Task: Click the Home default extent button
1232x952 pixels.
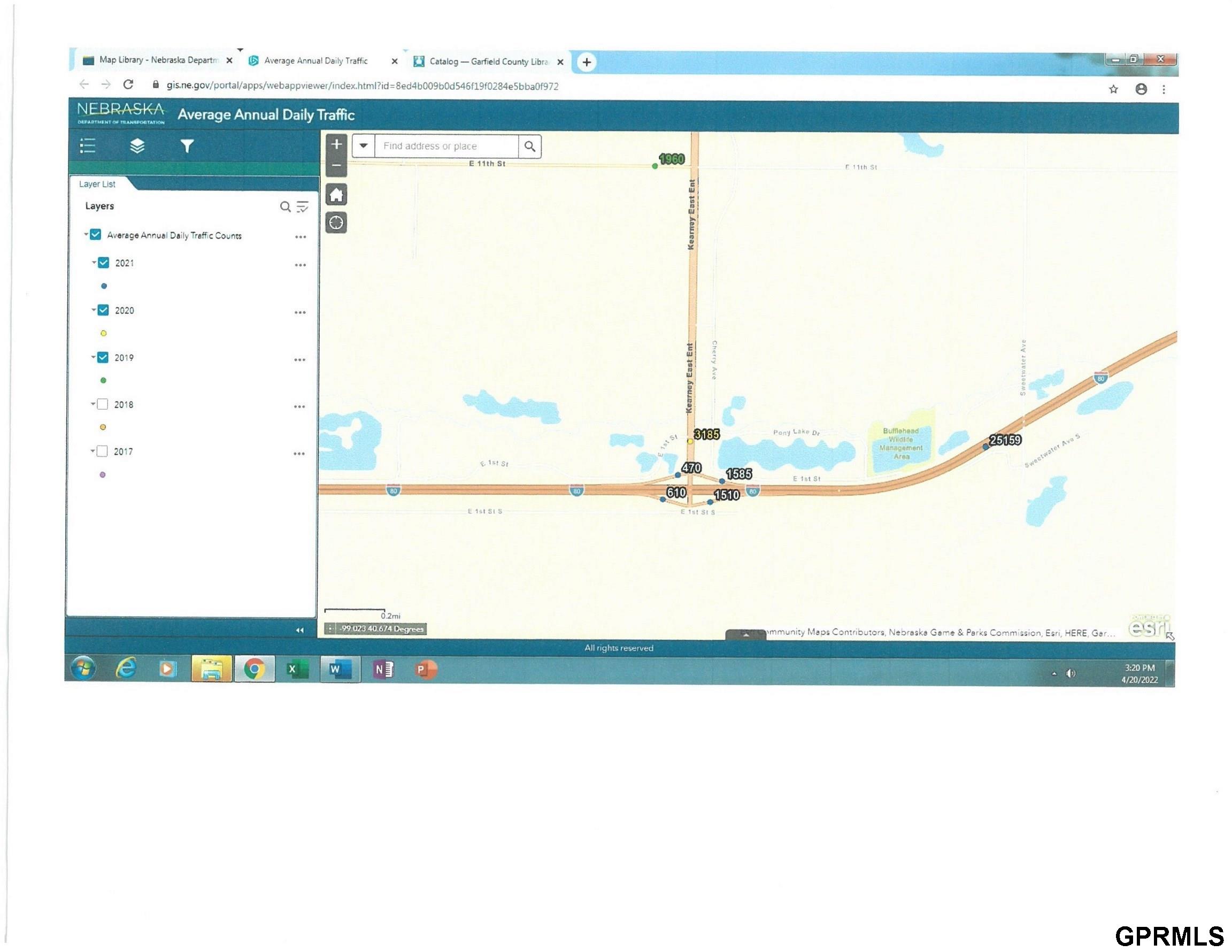Action: coord(337,195)
